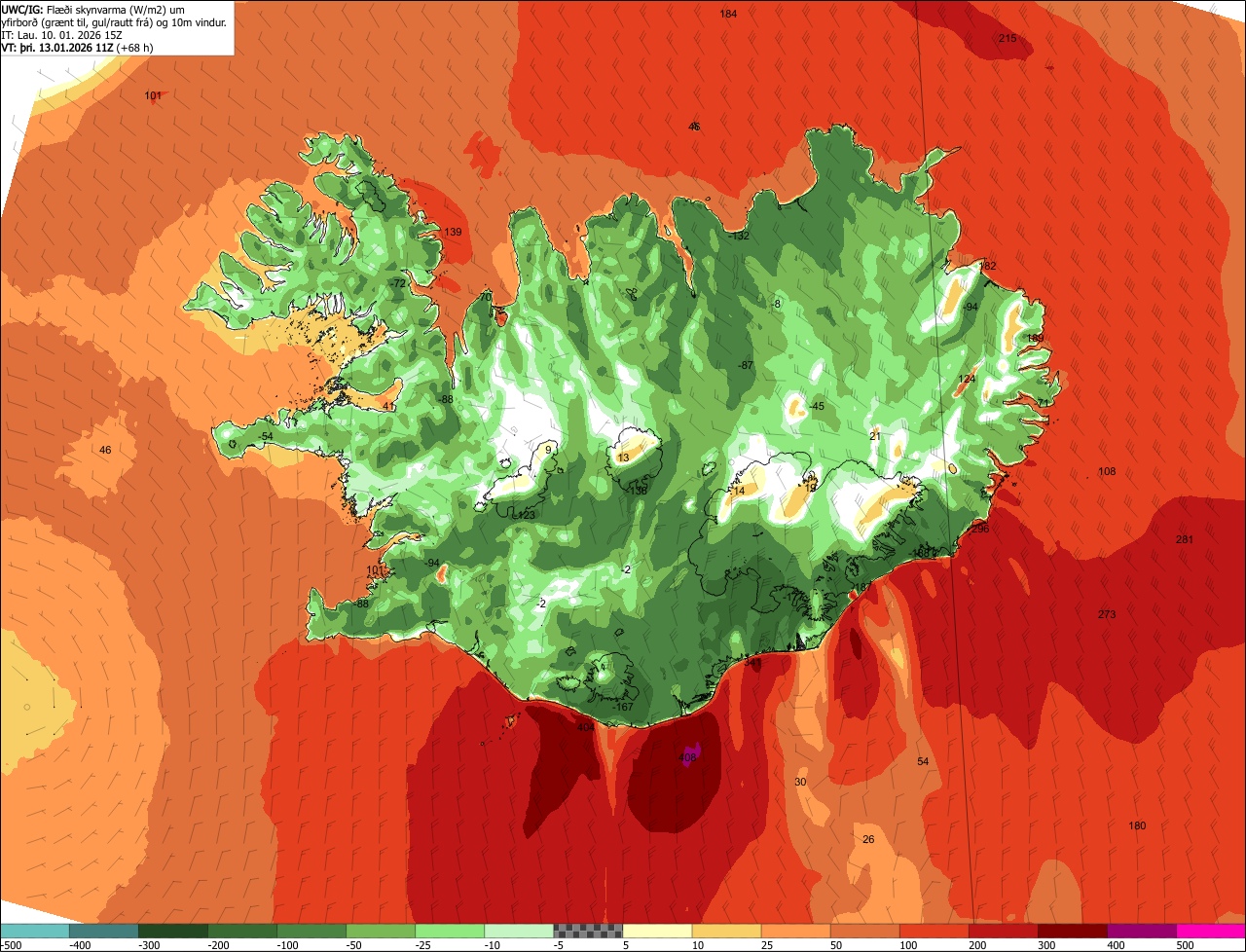This screenshot has width=1246, height=952.
Task: Click the legend swatch between 50 and 100
Action: [864, 931]
